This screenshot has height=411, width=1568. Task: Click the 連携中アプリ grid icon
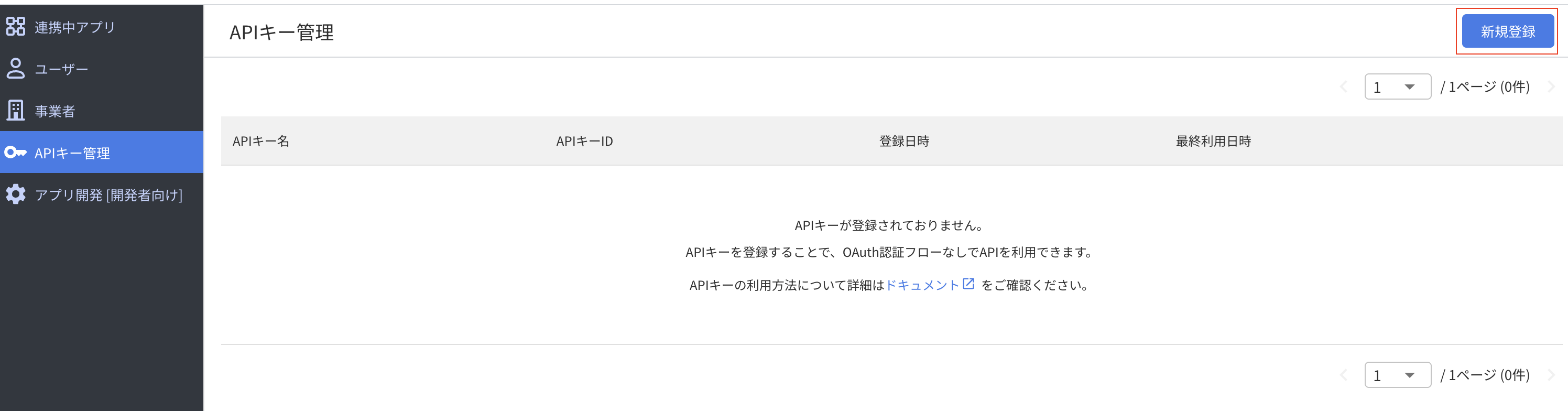coord(16,26)
